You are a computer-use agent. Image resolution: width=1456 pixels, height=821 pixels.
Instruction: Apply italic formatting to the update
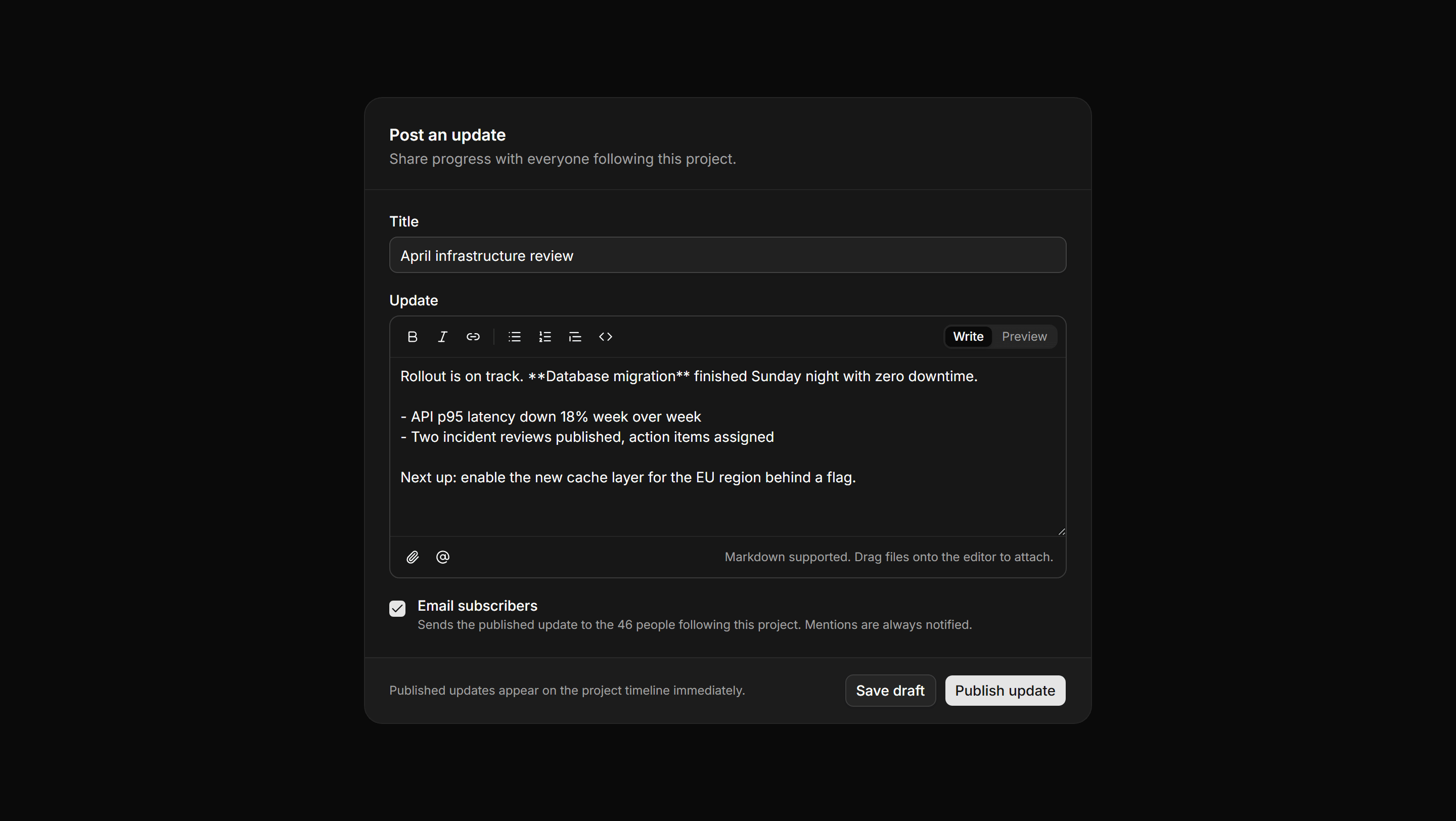(442, 337)
